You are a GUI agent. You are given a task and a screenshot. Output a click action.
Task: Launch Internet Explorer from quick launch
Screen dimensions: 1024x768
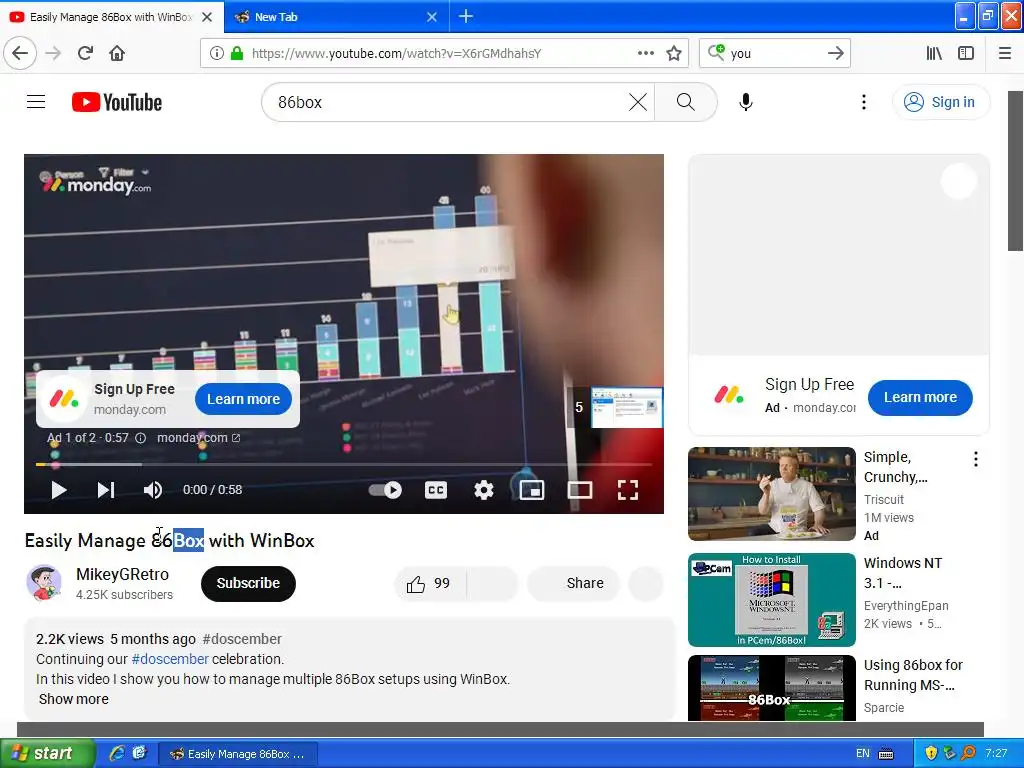[117, 753]
